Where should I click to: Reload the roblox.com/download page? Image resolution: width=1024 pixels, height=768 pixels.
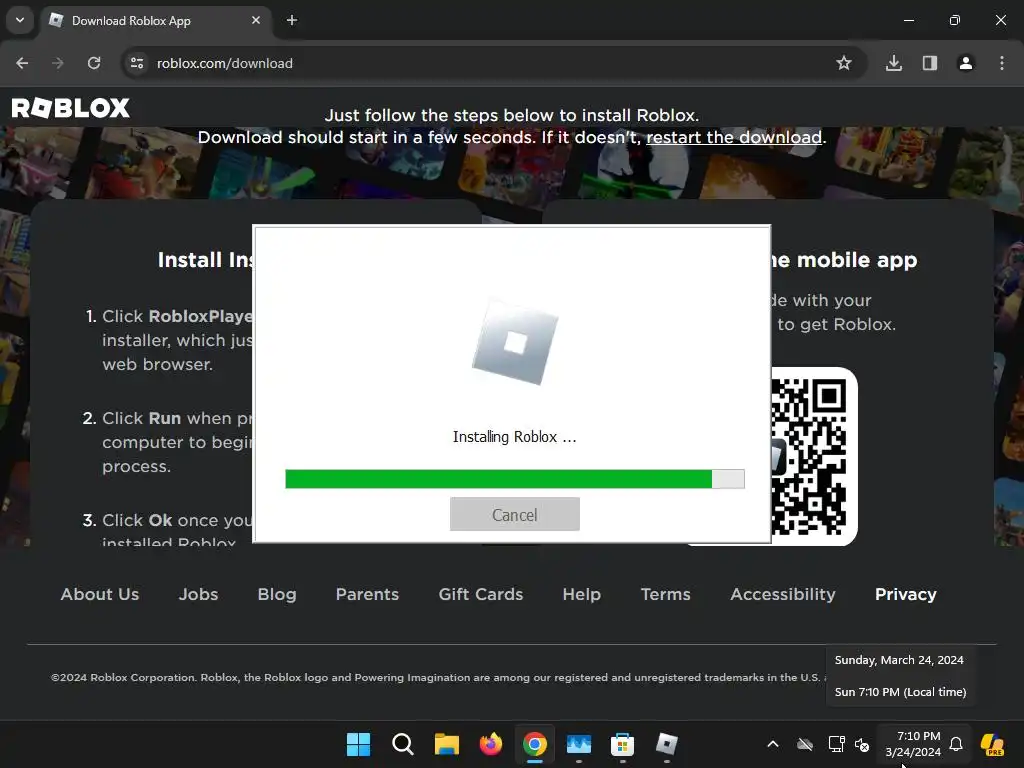tap(94, 63)
